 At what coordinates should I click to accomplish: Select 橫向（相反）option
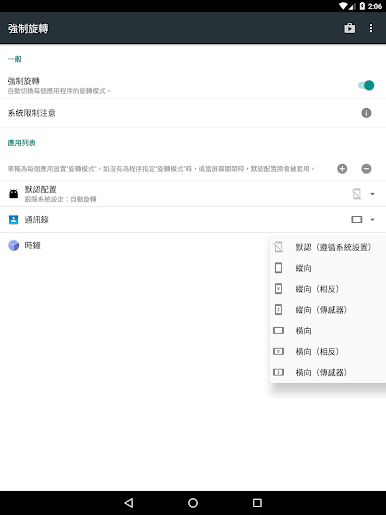coord(328,351)
